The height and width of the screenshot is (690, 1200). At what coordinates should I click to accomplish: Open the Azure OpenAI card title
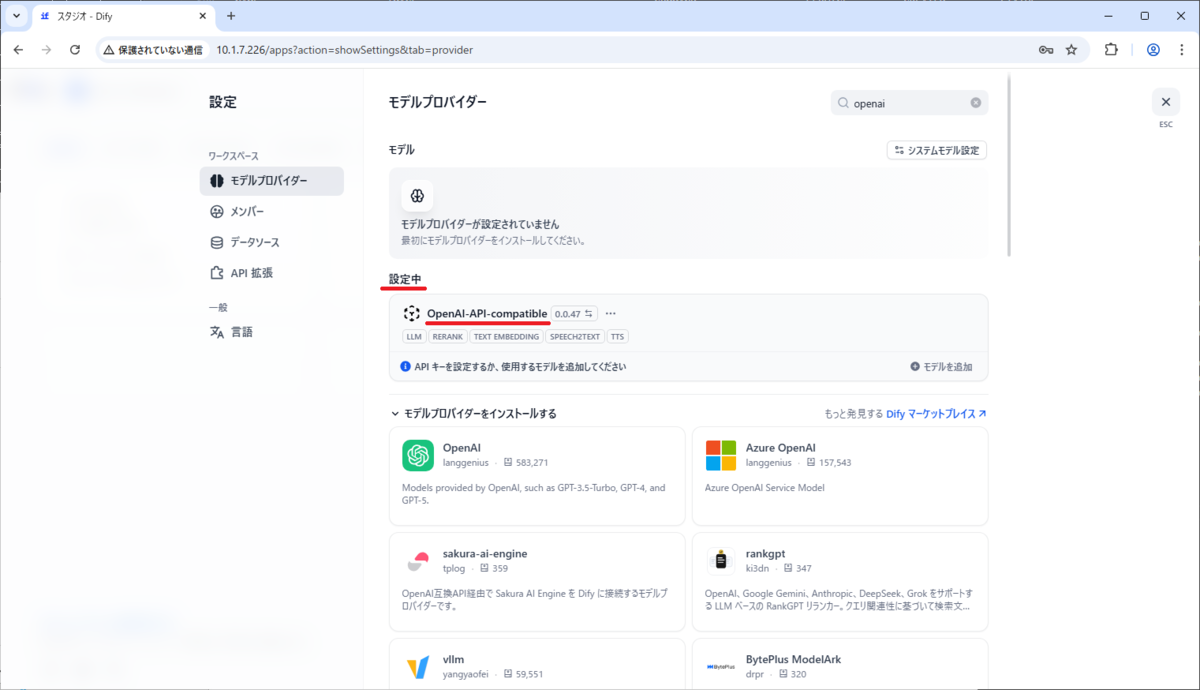(x=781, y=448)
